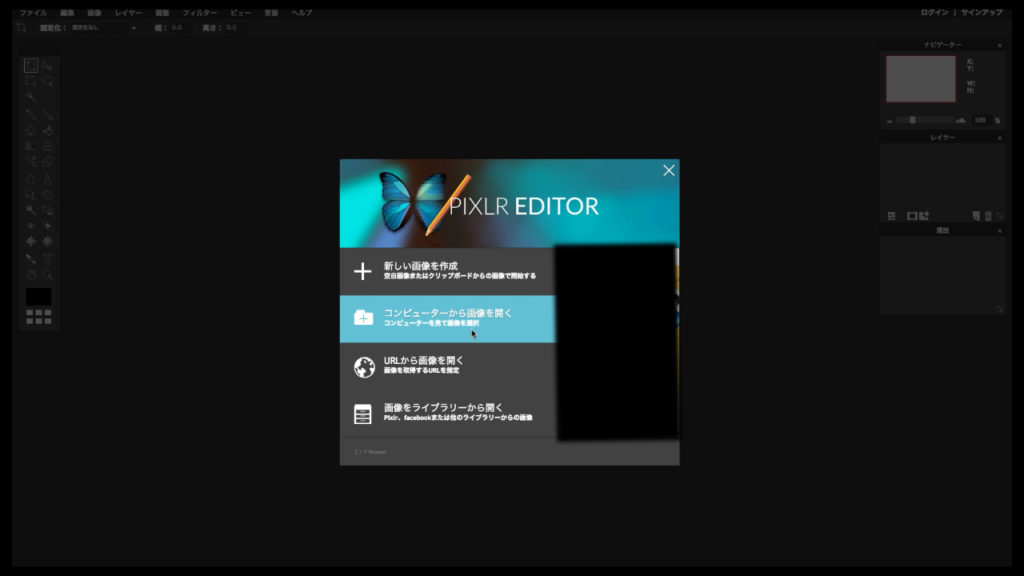Select the Brush tool
Viewport: 1024px width, 576px height.
[x=48, y=114]
